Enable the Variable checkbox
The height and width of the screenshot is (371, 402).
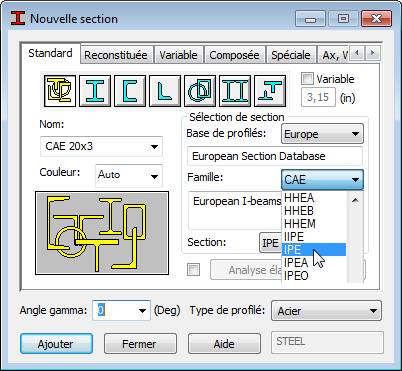click(x=307, y=79)
